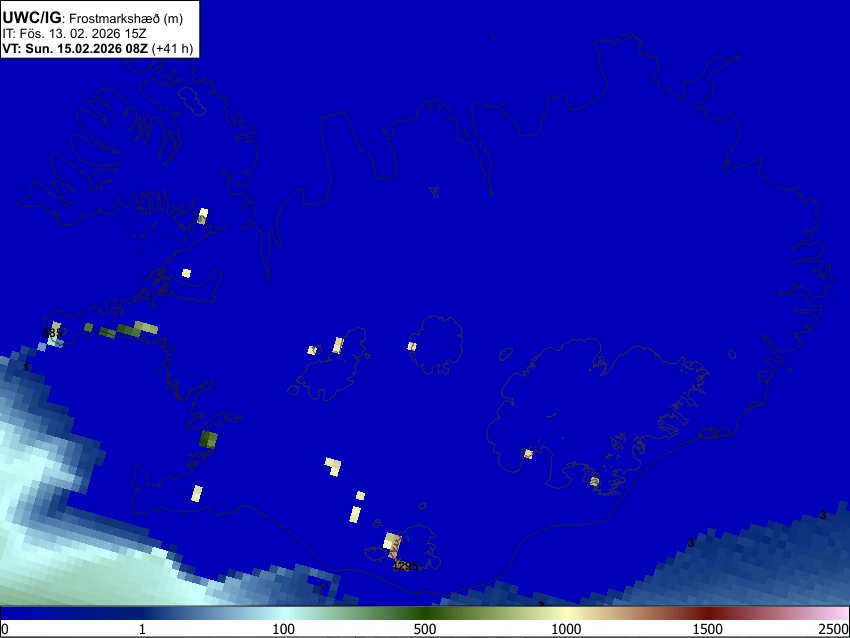
Task: Click the legend tick label '1500'
Action: tap(707, 629)
